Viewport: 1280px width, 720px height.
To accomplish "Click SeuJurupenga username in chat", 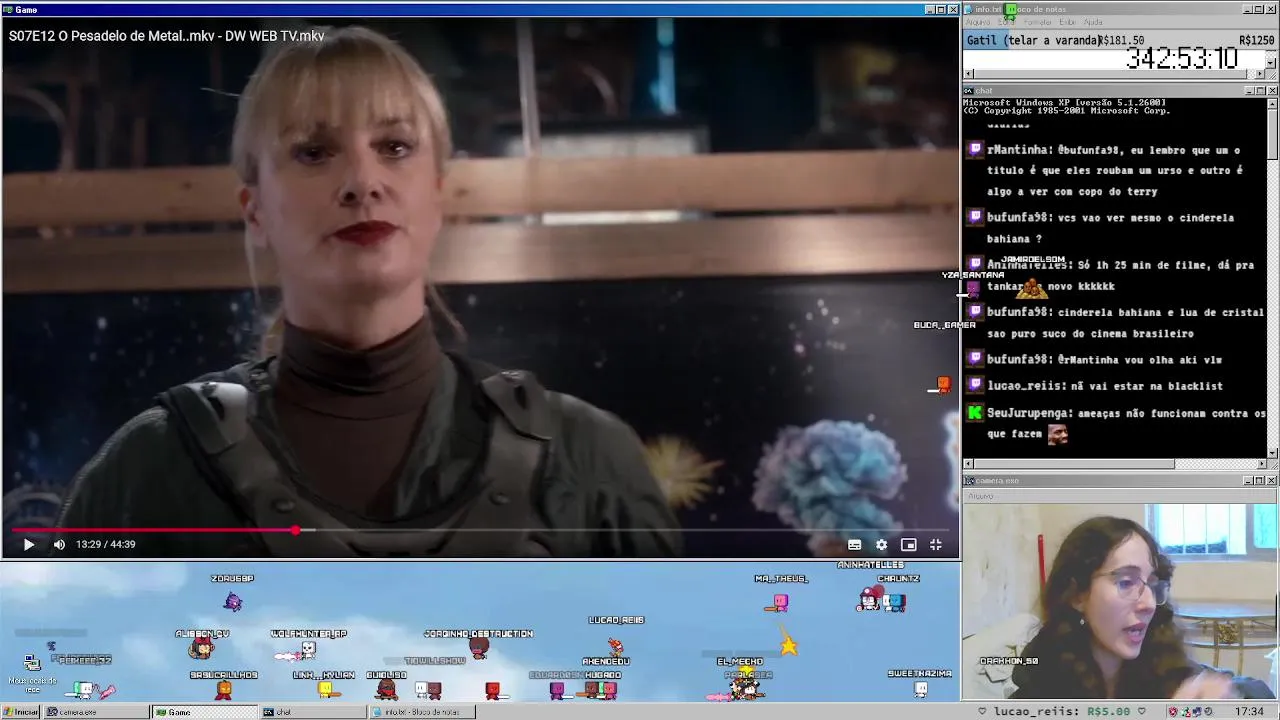I will [x=1030, y=413].
